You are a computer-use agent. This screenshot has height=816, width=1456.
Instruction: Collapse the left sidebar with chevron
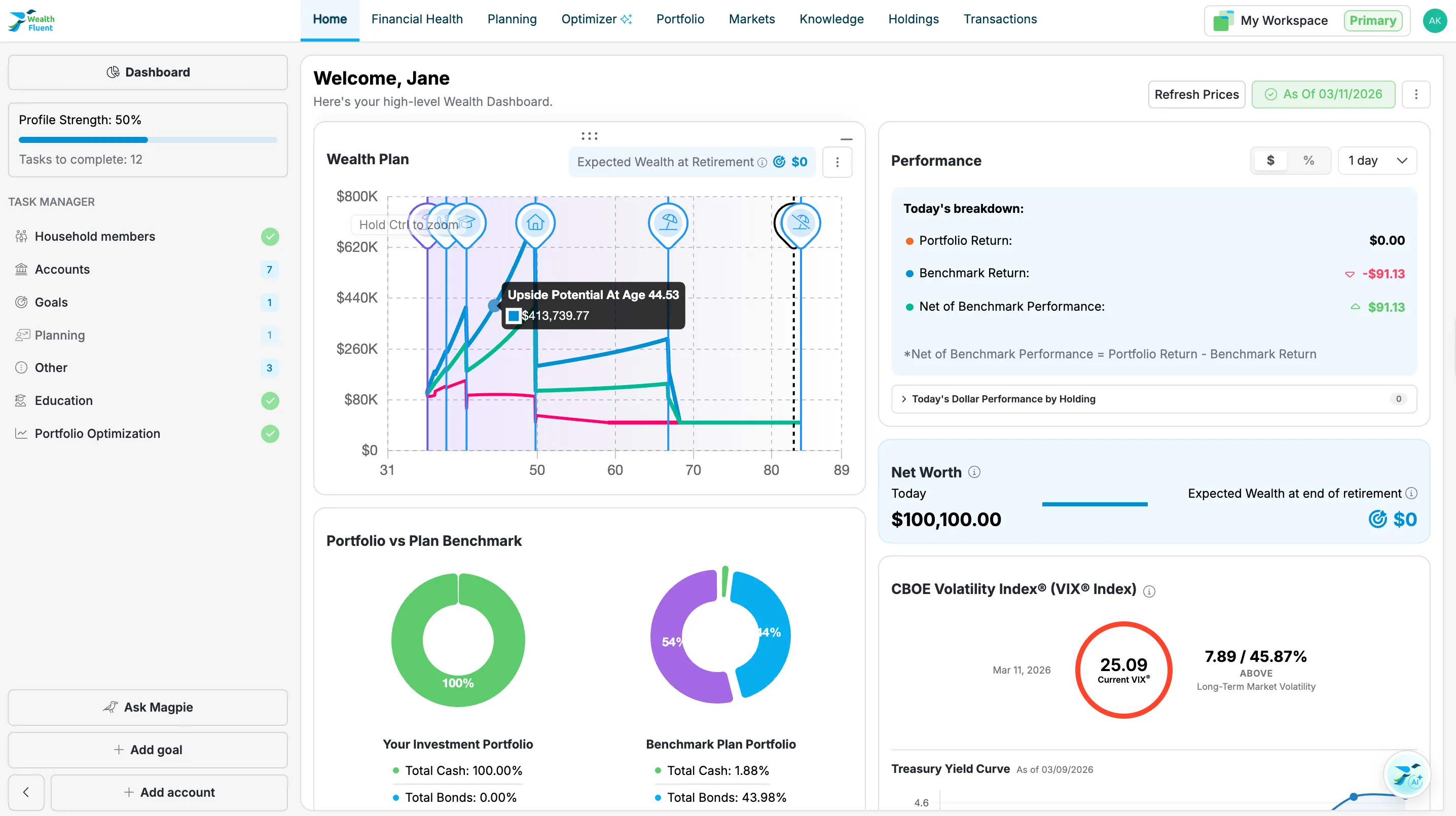coord(26,792)
